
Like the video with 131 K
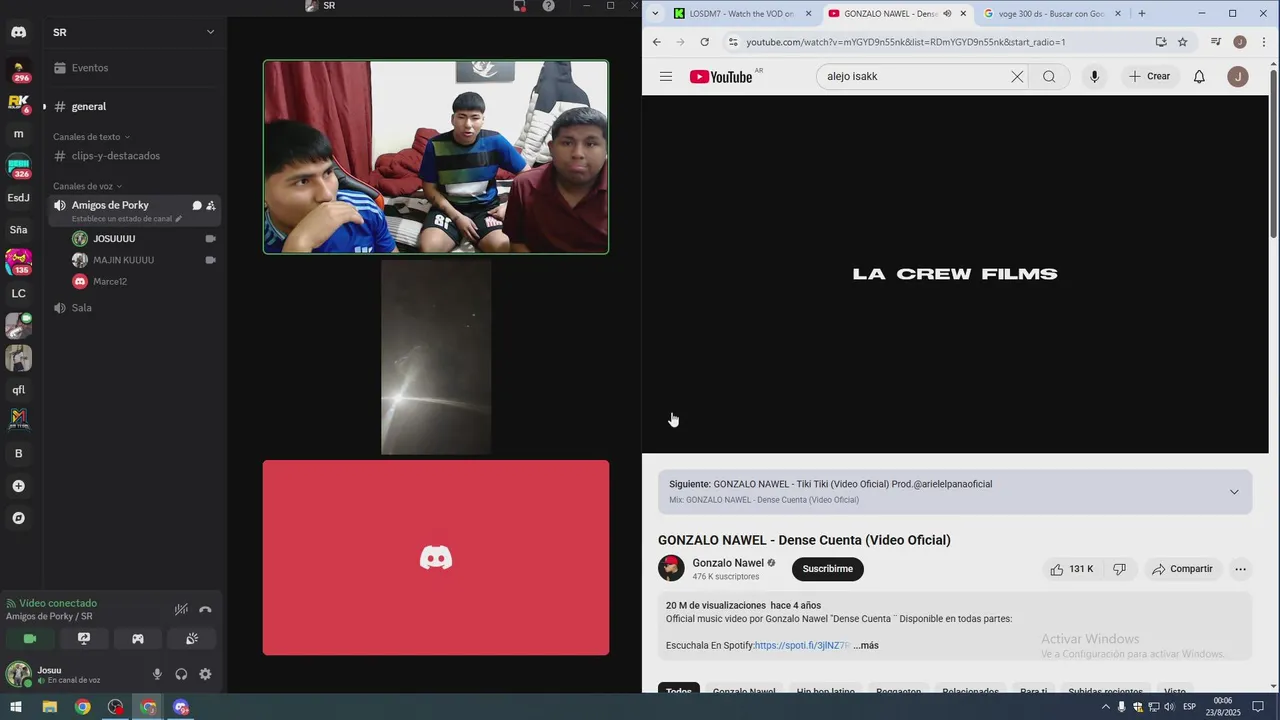coord(1072,569)
